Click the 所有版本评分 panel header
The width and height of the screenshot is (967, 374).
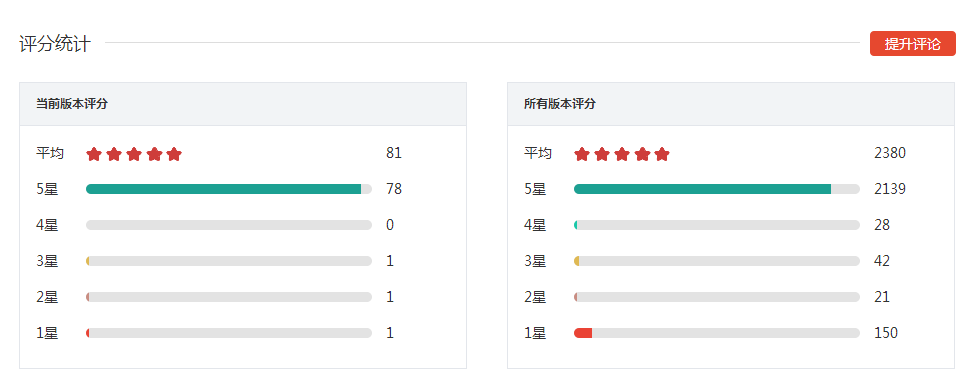(x=731, y=104)
